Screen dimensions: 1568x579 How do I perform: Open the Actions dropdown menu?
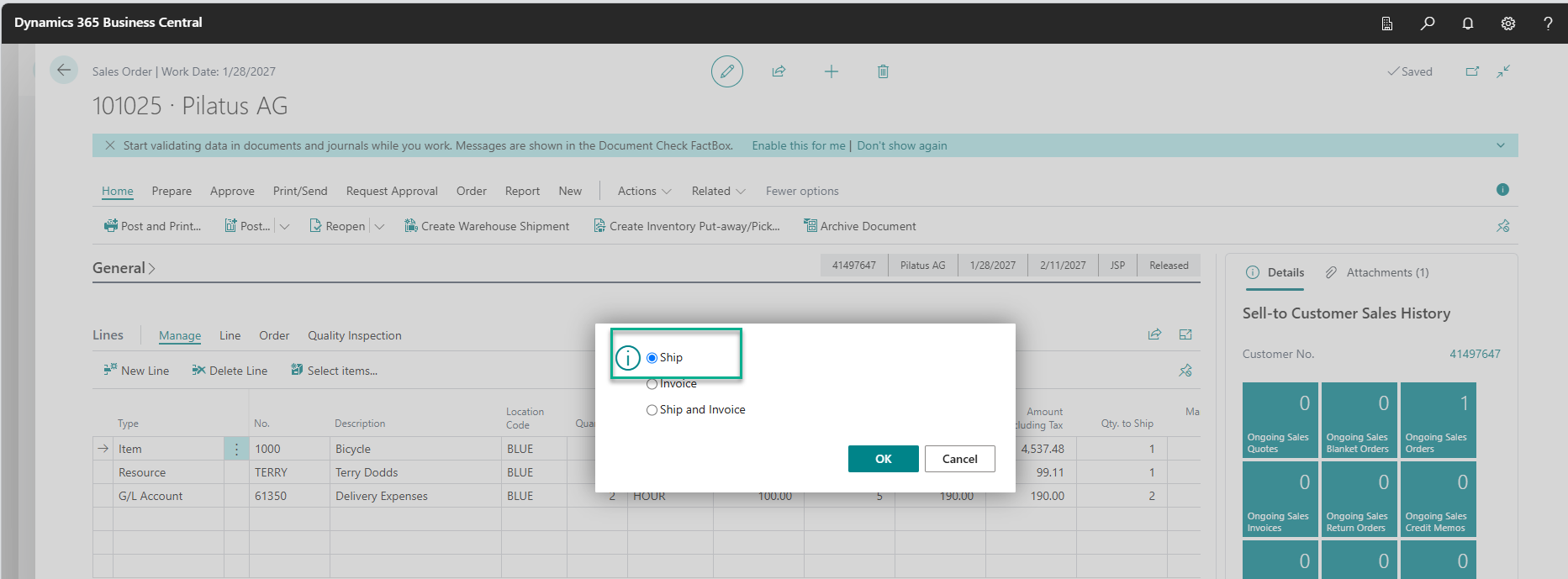(x=644, y=191)
